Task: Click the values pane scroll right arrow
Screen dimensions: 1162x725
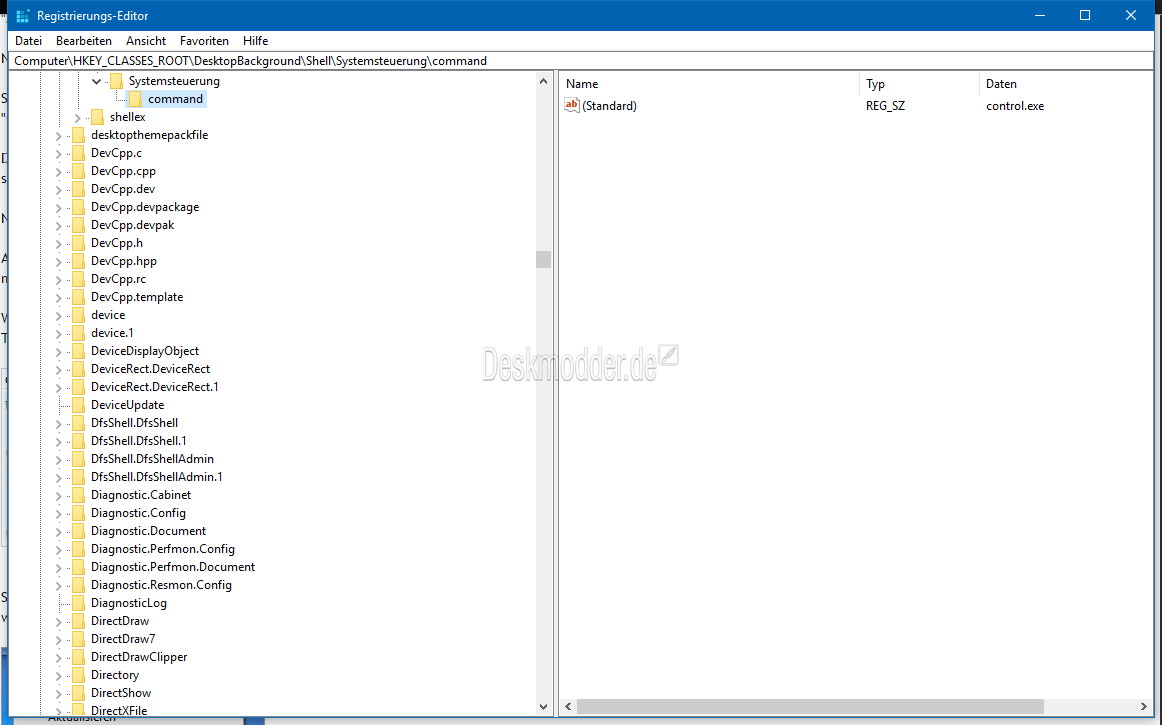Action: (x=1143, y=707)
